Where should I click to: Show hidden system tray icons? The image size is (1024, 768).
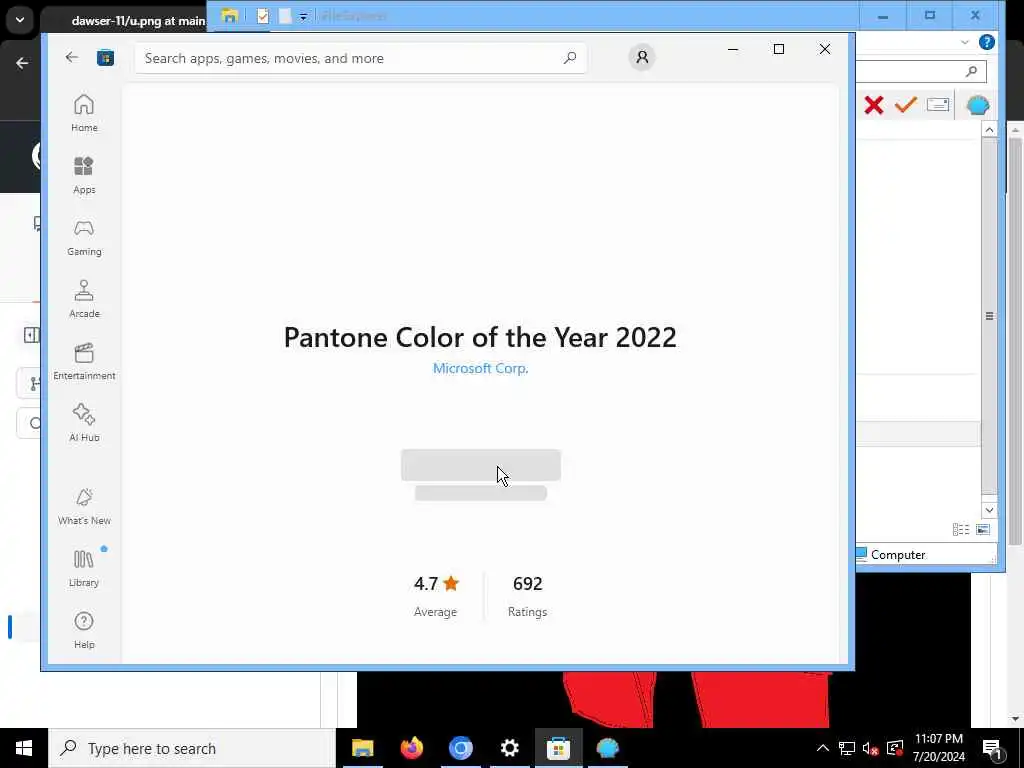[823, 748]
